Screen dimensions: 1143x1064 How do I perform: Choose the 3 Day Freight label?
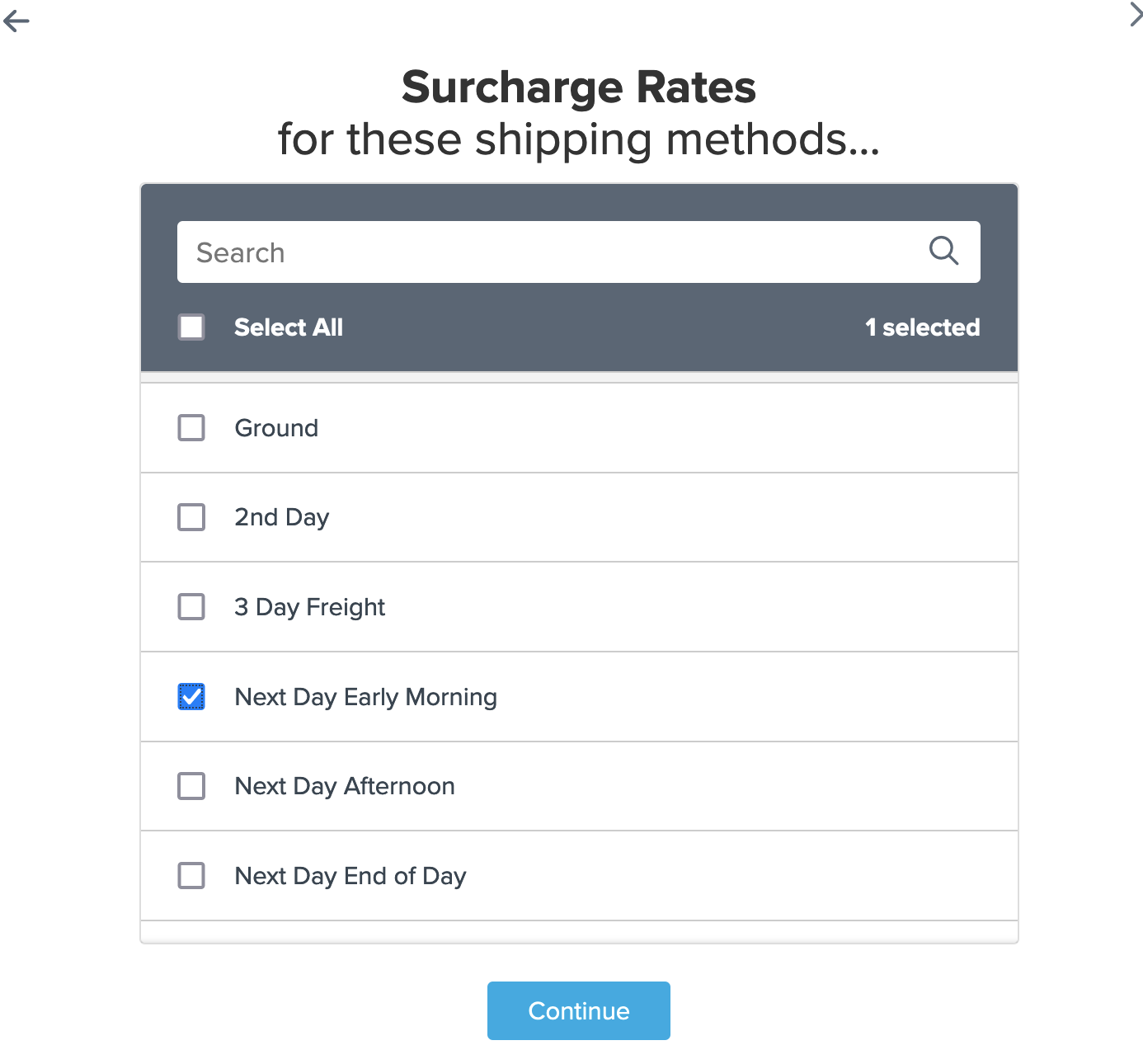[309, 607]
